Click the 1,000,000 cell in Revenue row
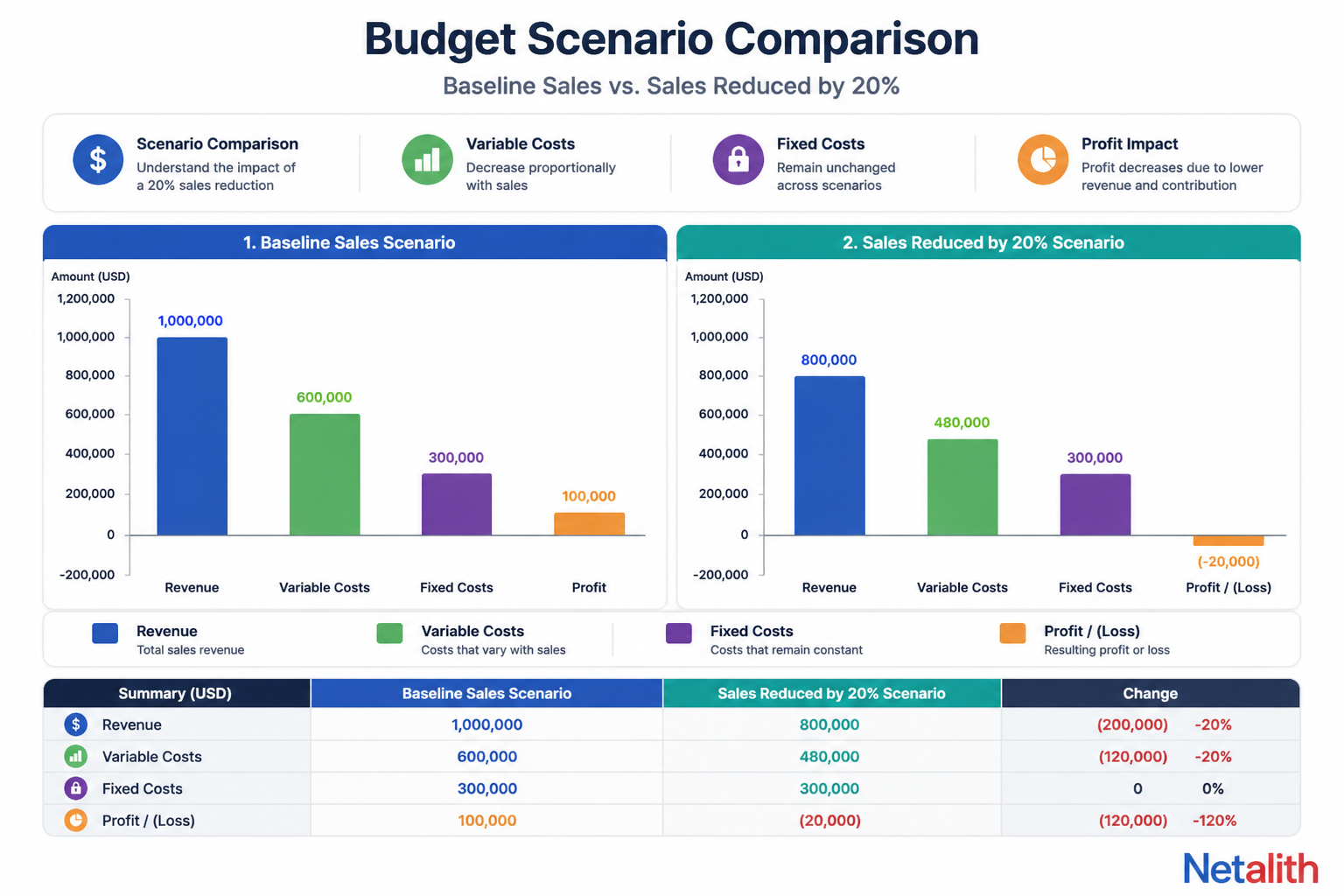The height and width of the screenshot is (896, 1344). tap(486, 724)
